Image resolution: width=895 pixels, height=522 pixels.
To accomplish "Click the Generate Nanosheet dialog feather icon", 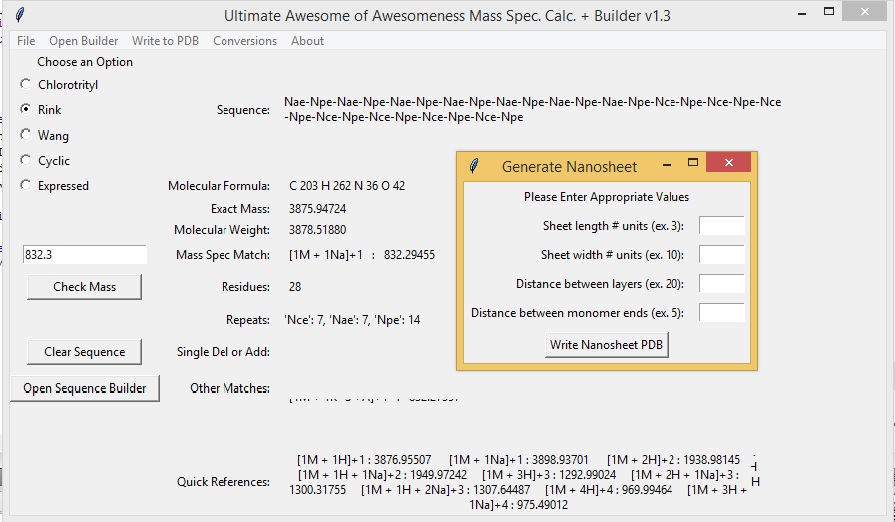I will [474, 165].
